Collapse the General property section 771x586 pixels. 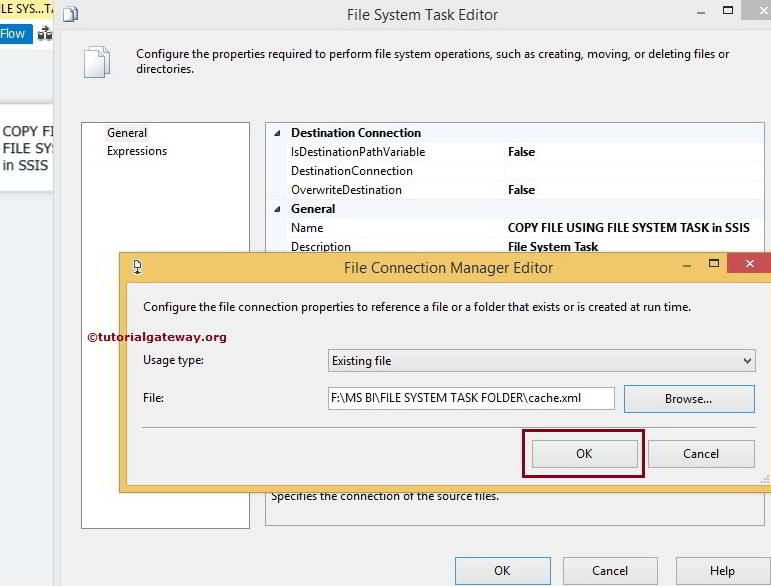[277, 209]
